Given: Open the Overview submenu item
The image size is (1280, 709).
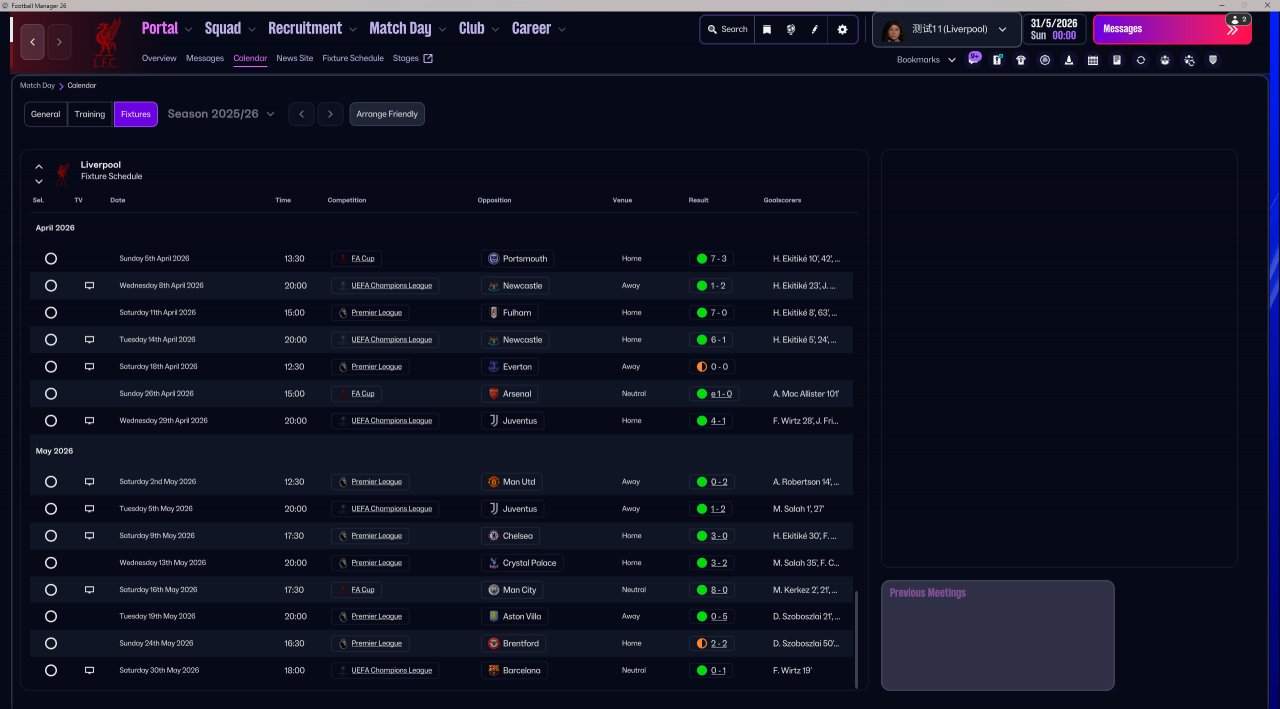Looking at the screenshot, I should pyautogui.click(x=159, y=58).
